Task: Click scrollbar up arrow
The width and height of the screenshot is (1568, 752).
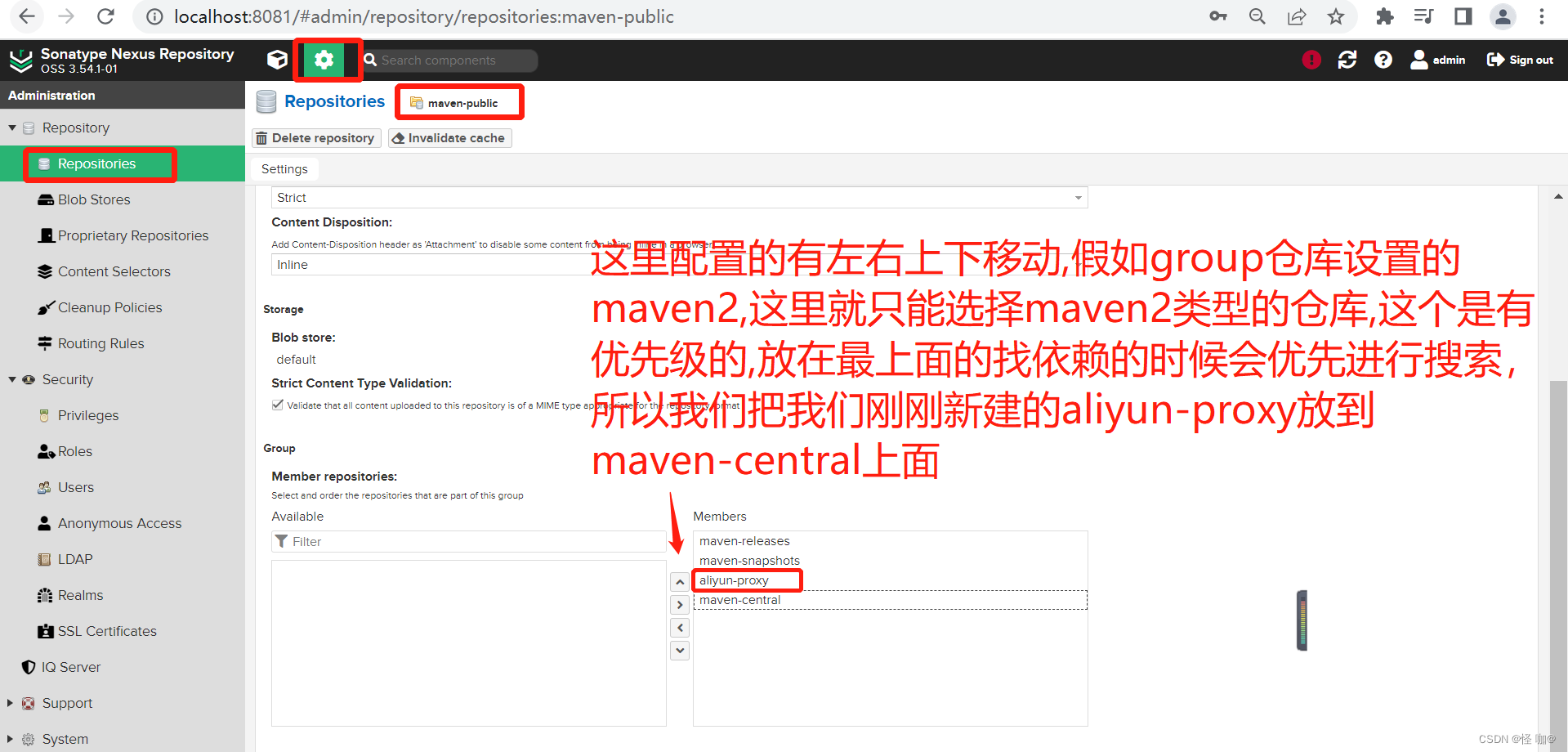Action: (1558, 197)
